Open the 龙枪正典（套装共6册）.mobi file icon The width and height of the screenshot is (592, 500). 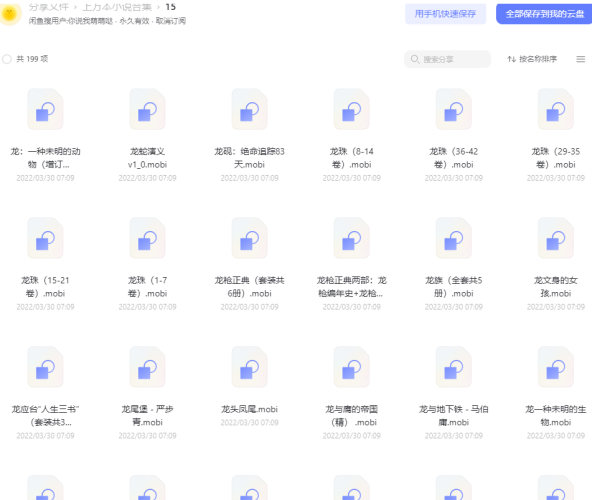click(250, 238)
